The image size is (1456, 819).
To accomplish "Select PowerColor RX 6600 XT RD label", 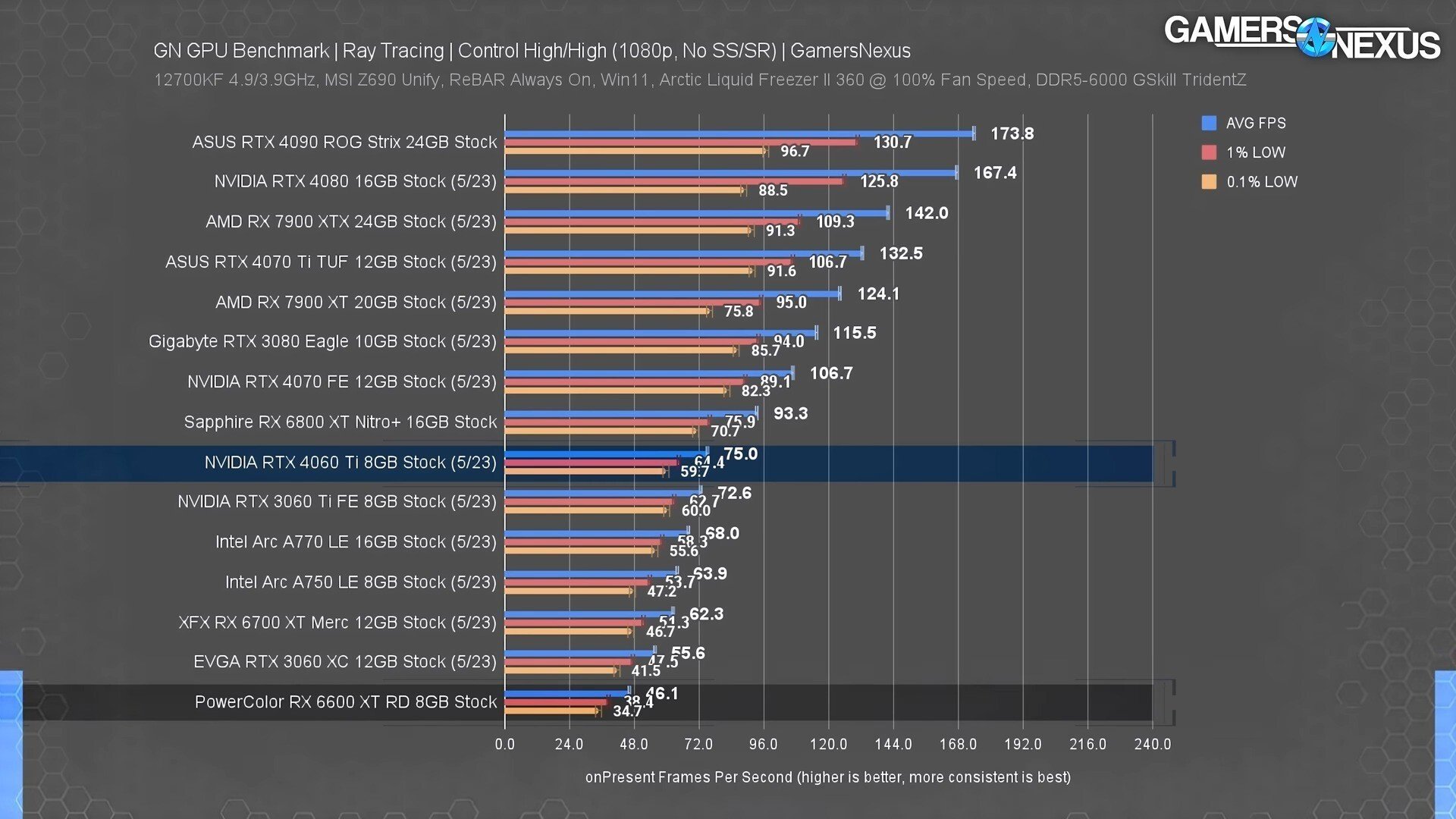I will click(346, 701).
